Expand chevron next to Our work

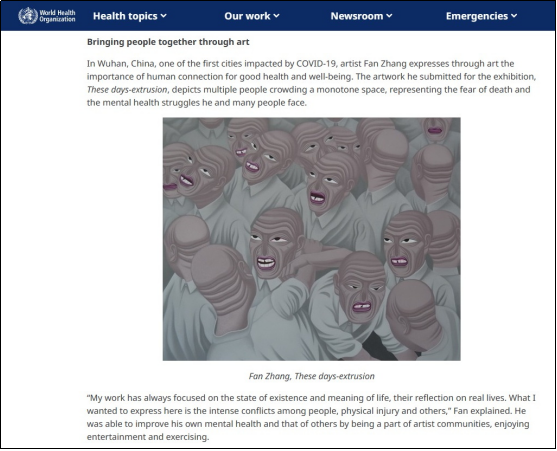pyautogui.click(x=276, y=16)
